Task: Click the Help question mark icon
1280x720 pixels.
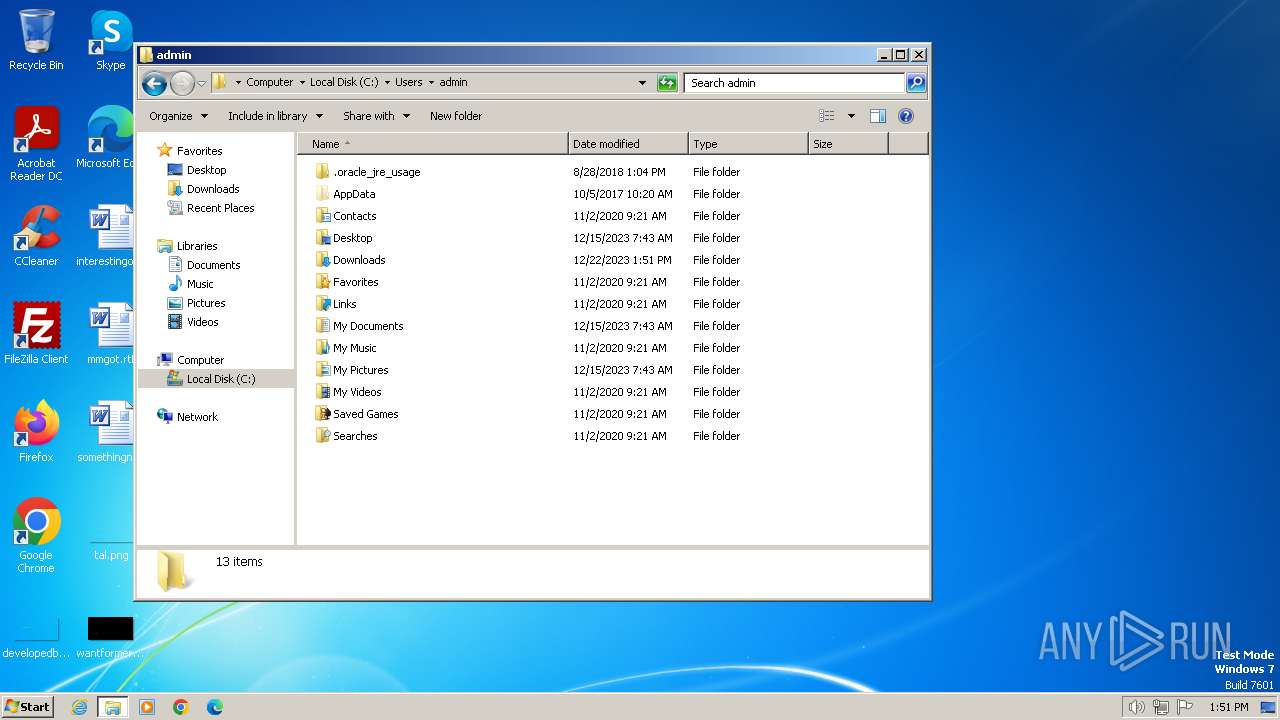Action: 906,116
